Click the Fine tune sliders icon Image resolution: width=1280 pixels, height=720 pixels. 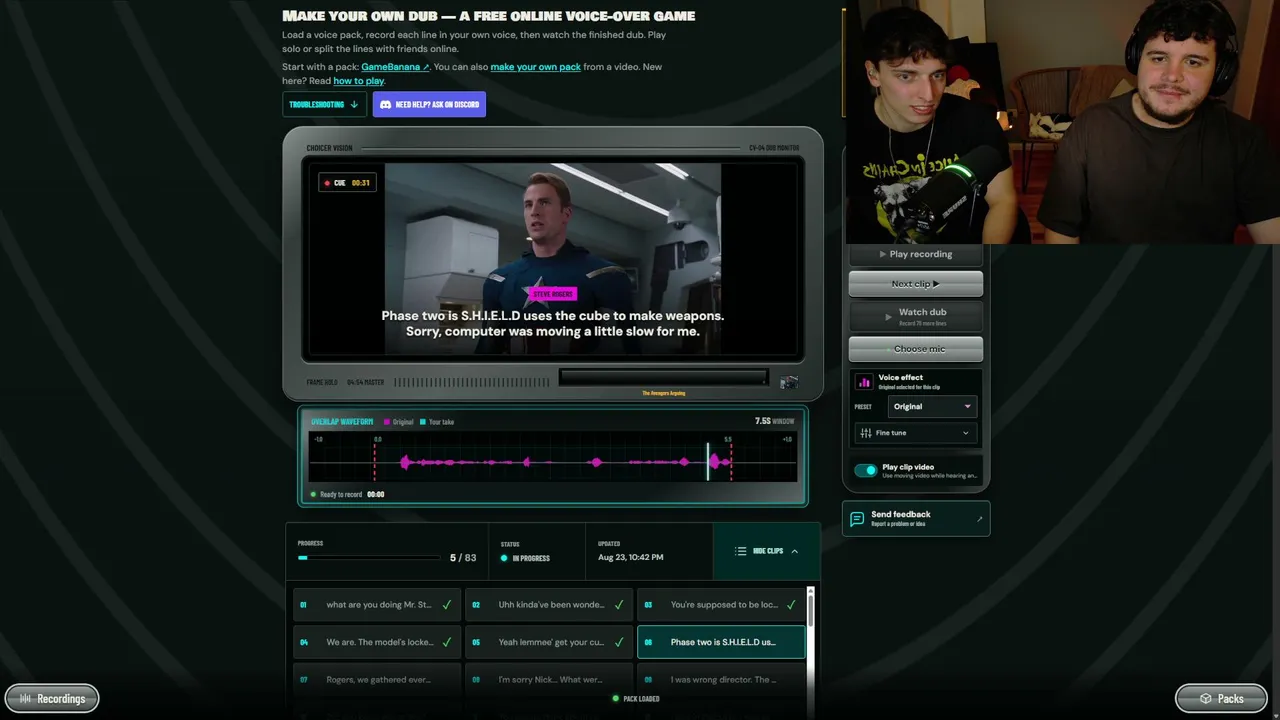click(864, 433)
